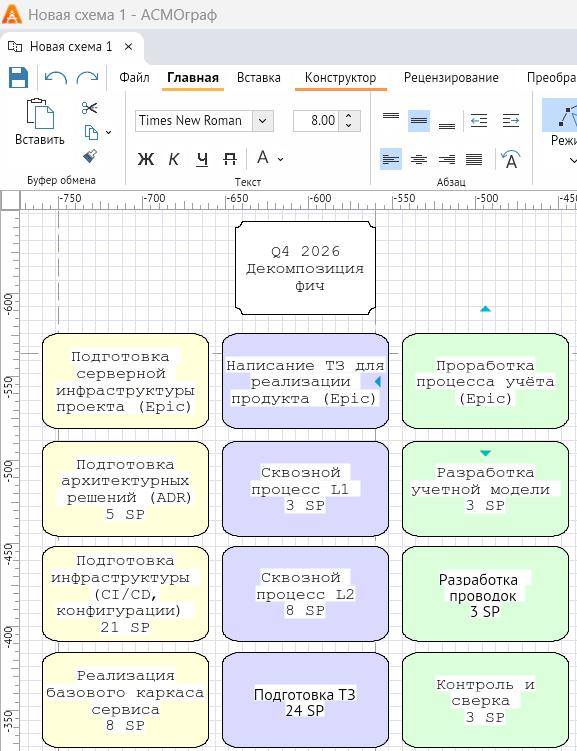Redo the last undone action
This screenshot has height=751, width=577.
pos(88,78)
